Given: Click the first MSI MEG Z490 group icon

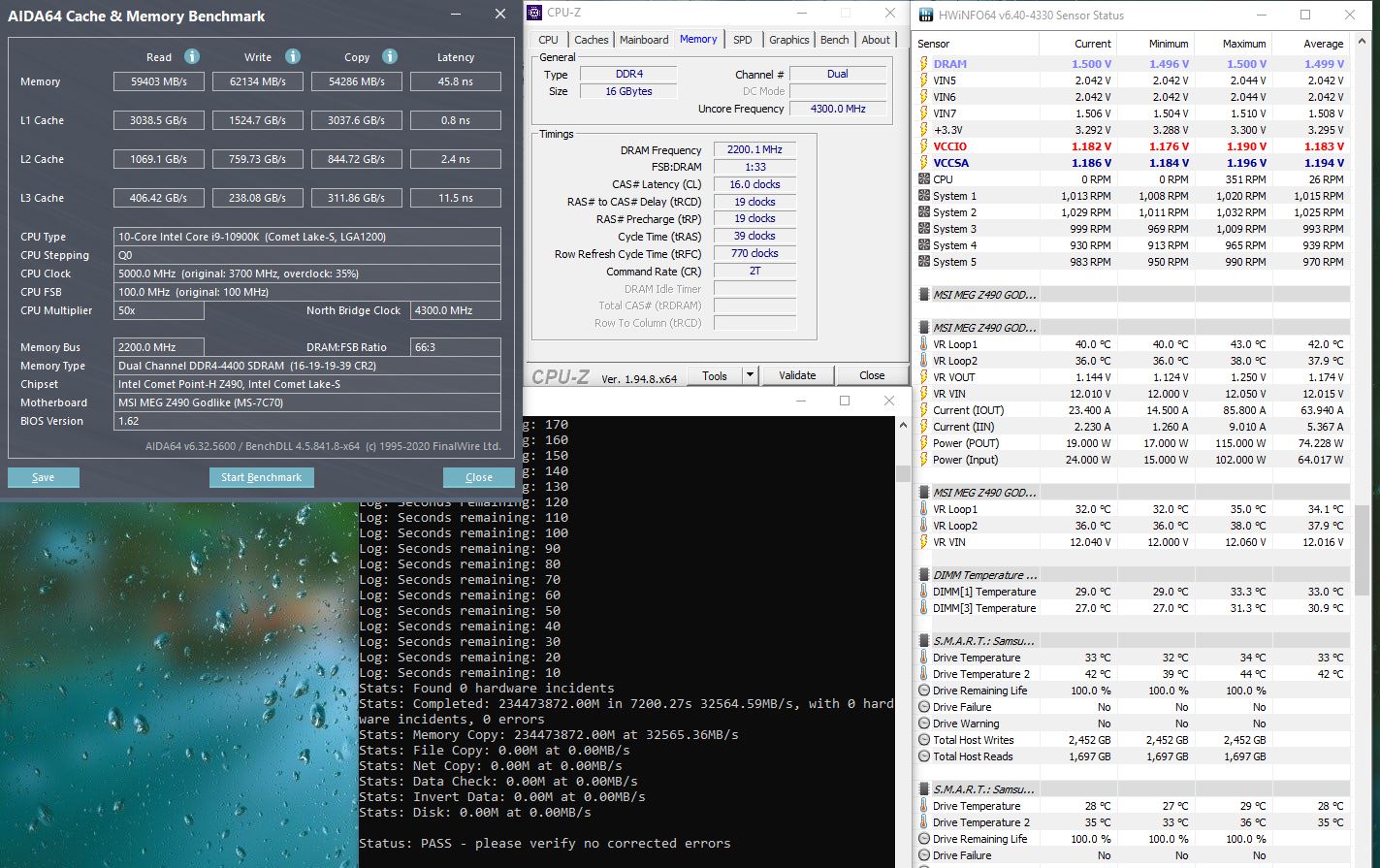Looking at the screenshot, I should [924, 295].
